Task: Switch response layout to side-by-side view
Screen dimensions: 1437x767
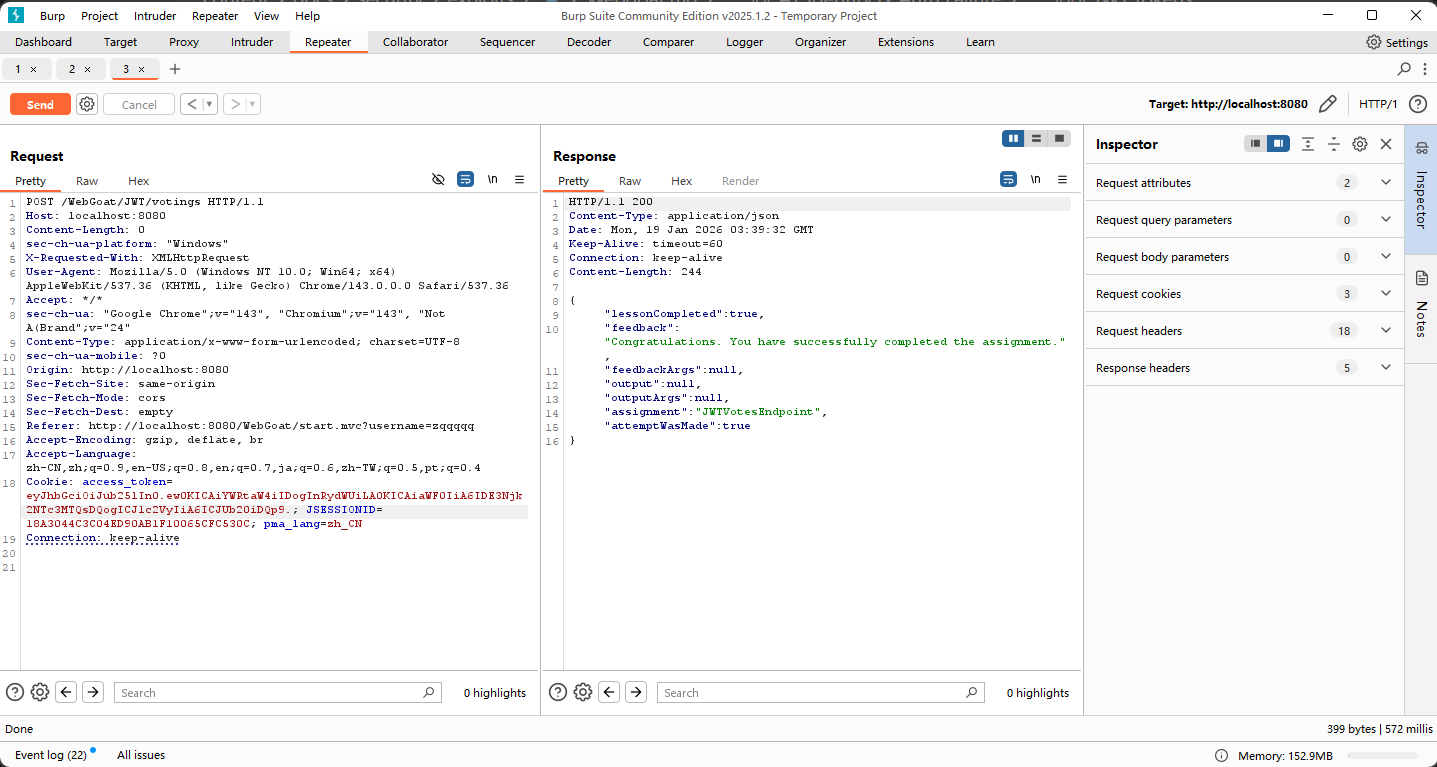Action: [x=1014, y=138]
